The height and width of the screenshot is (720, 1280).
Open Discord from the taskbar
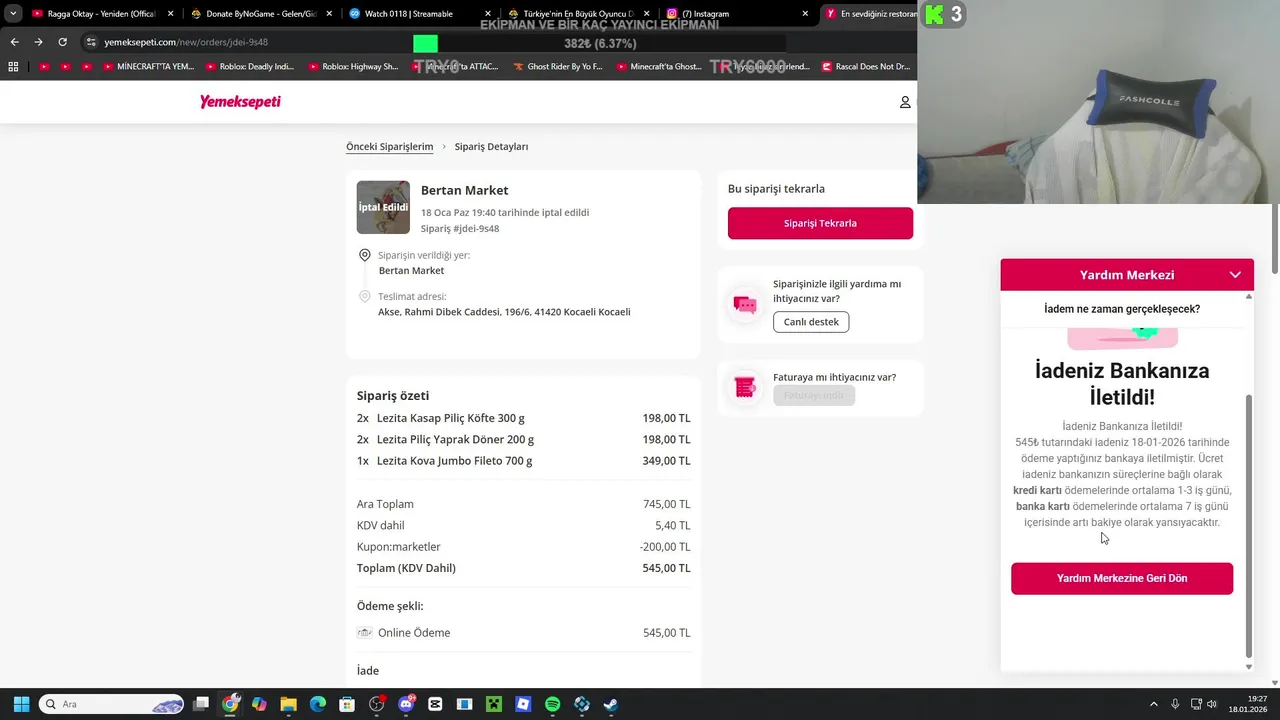tap(406, 704)
